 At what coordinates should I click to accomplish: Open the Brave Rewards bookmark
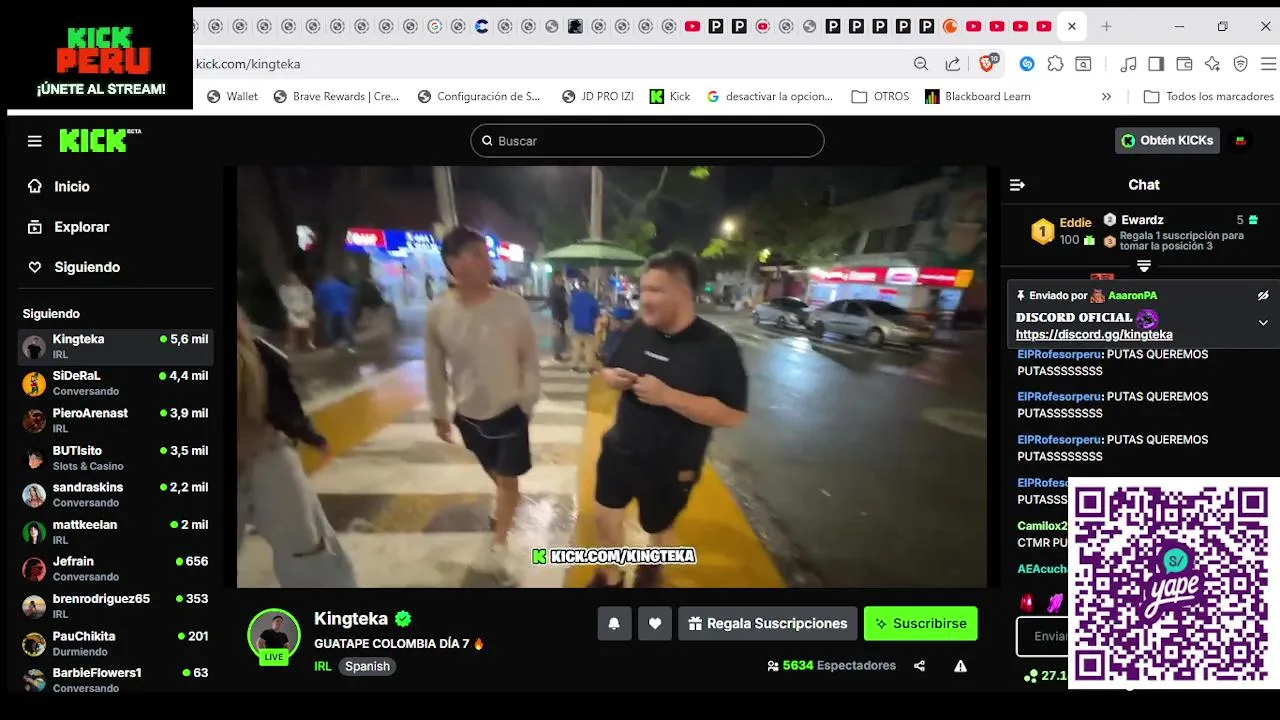336,97
